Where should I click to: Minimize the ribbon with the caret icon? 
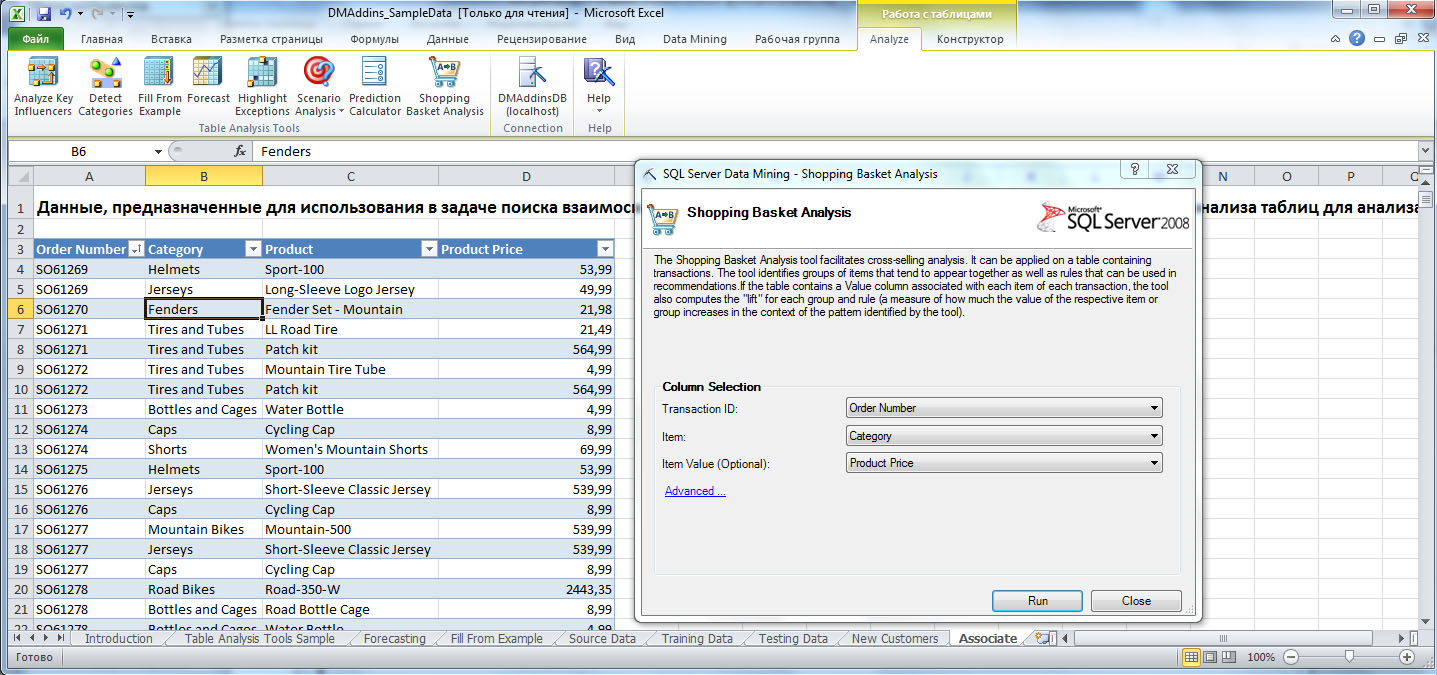[1336, 39]
